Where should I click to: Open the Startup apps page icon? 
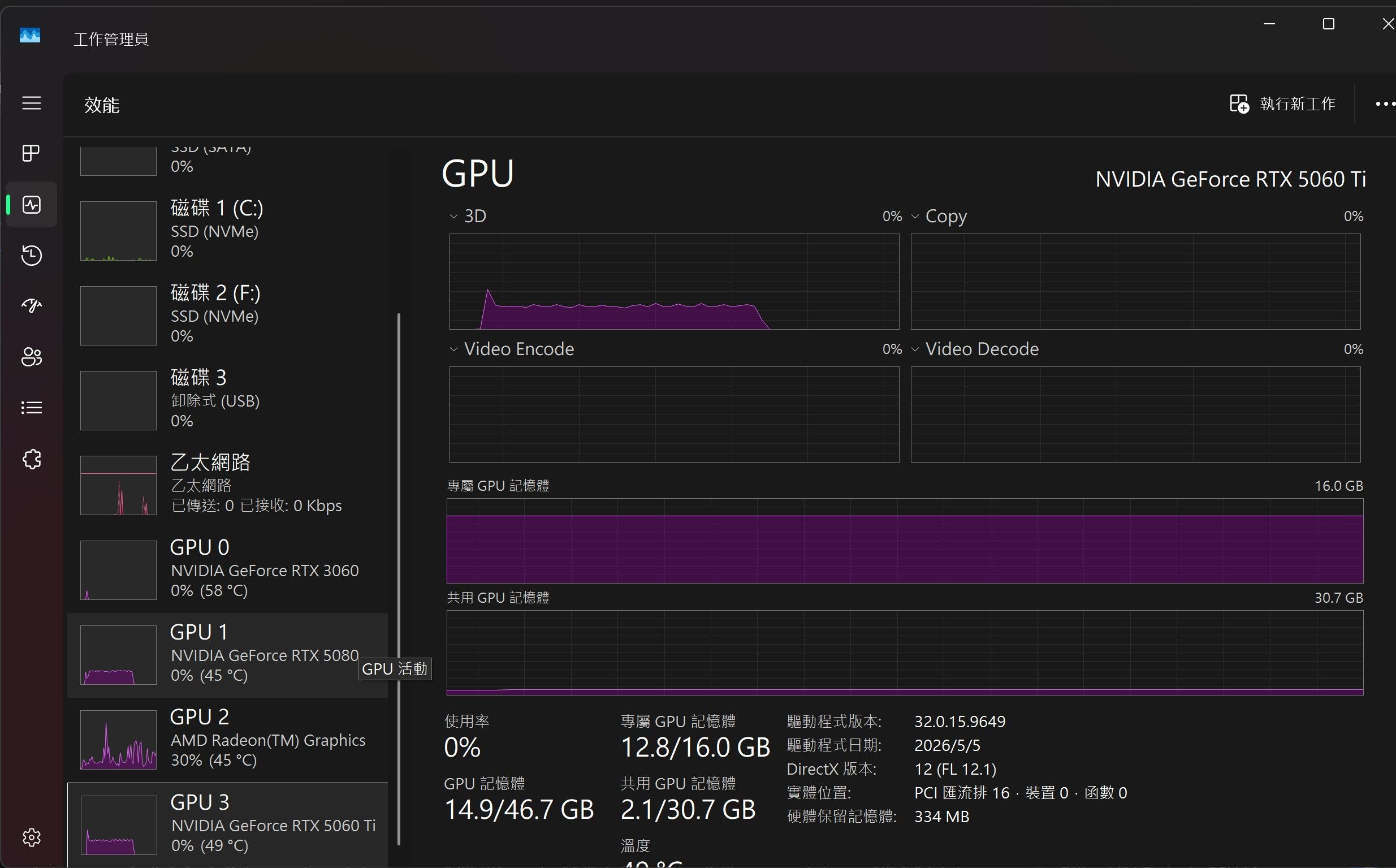[x=32, y=305]
